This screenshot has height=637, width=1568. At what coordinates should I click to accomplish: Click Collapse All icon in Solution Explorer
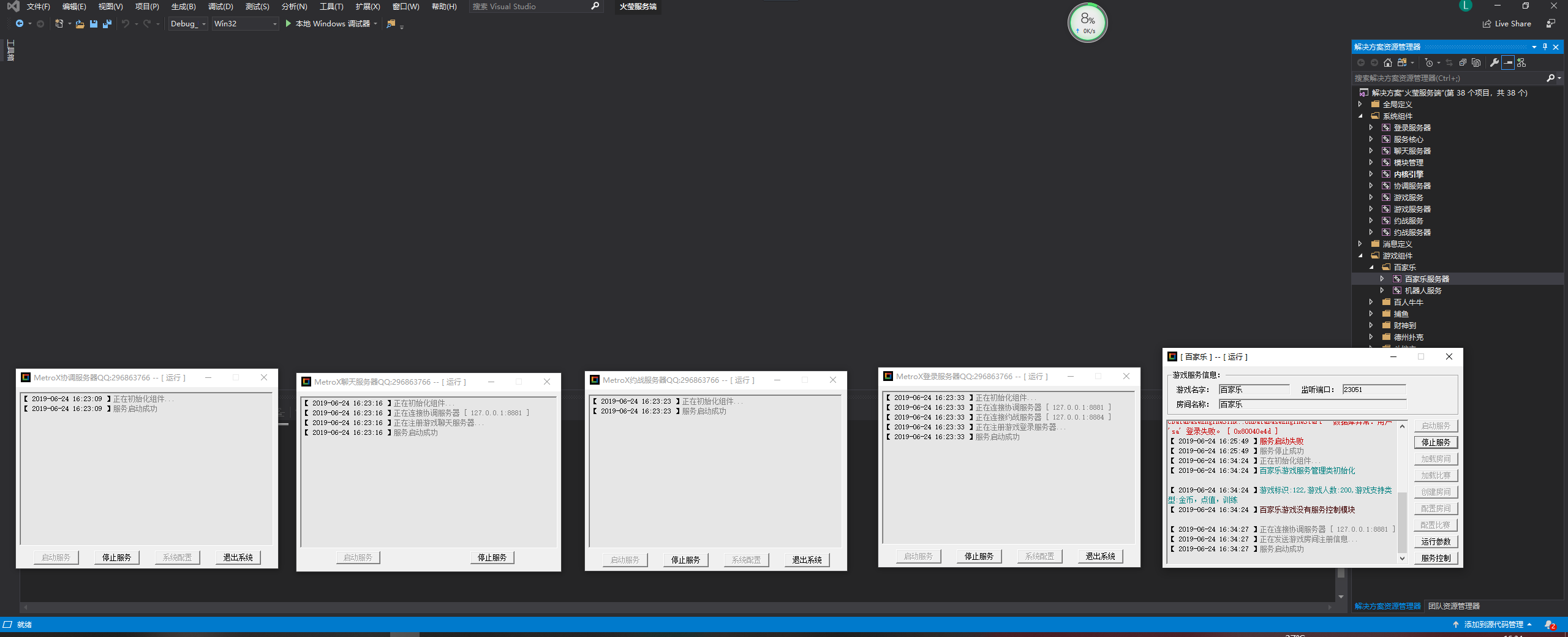point(1463,62)
